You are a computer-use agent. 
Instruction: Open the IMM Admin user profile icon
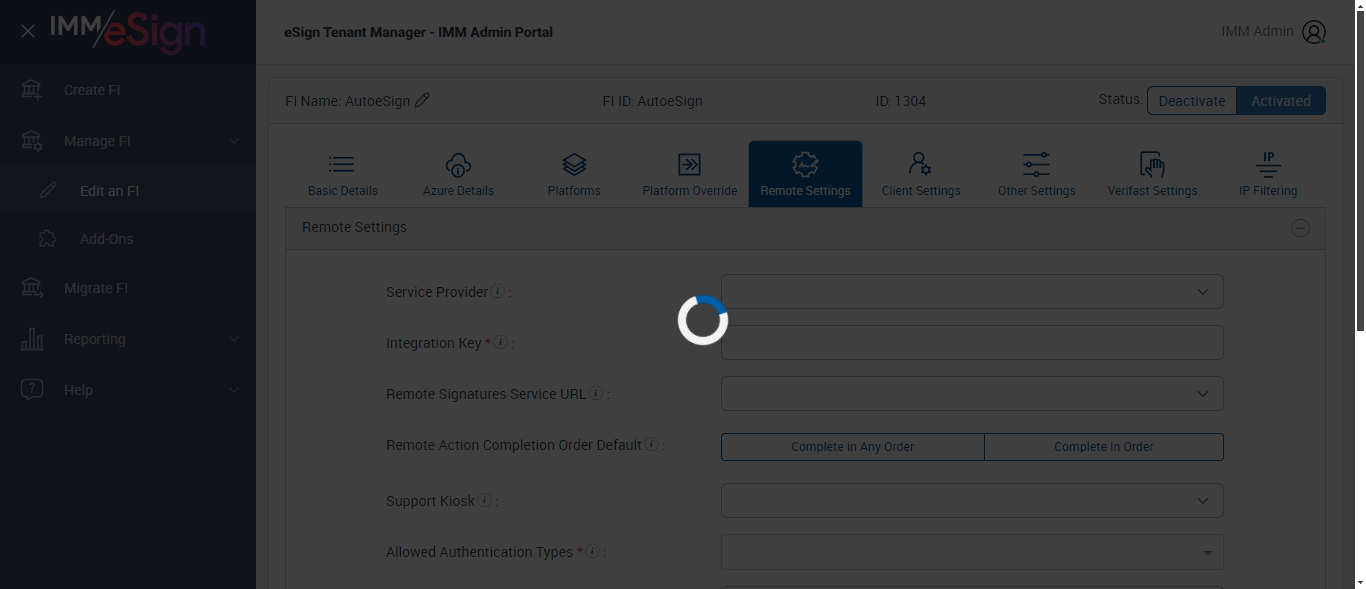tap(1313, 32)
